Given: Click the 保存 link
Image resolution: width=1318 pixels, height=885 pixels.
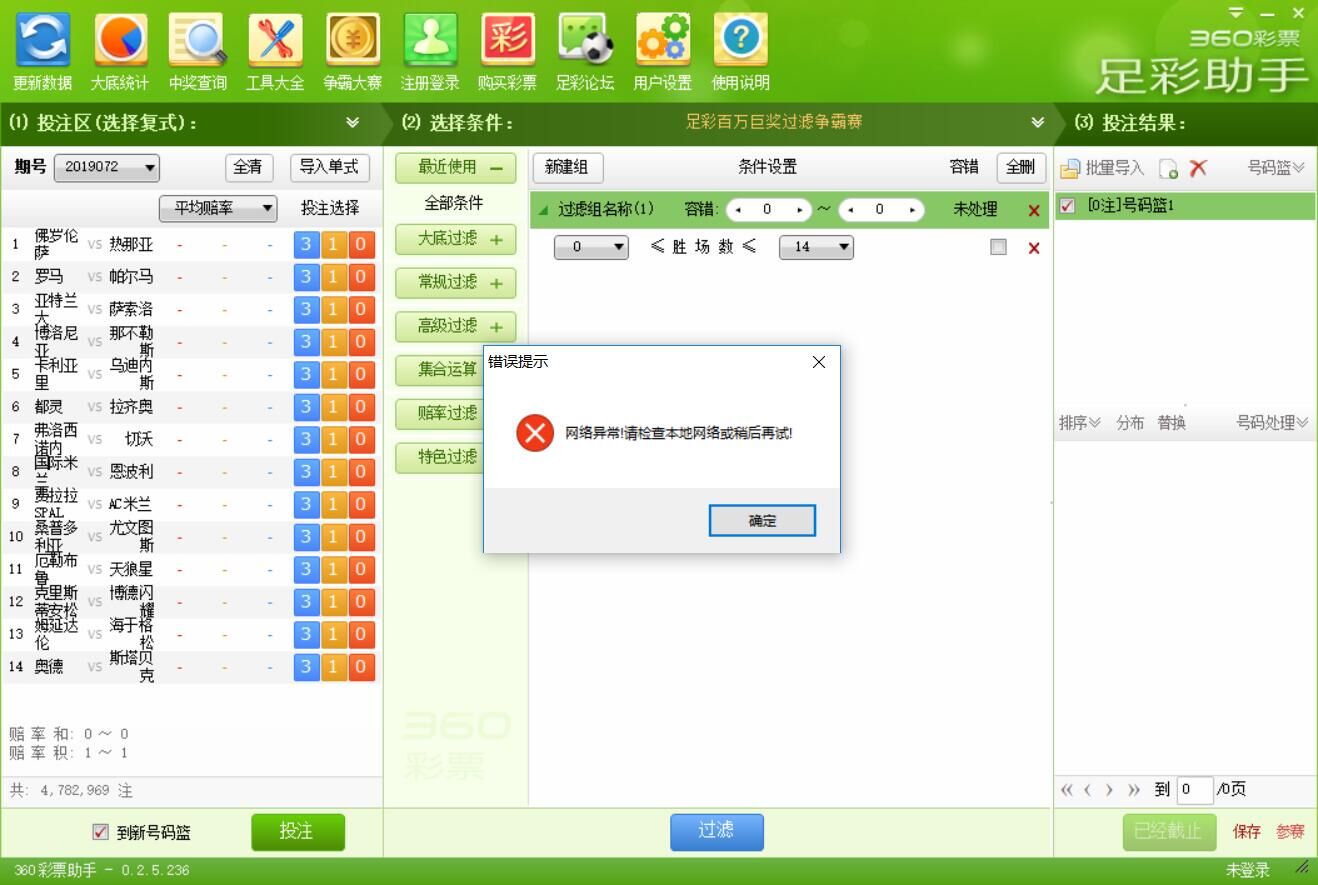Looking at the screenshot, I should 1247,832.
